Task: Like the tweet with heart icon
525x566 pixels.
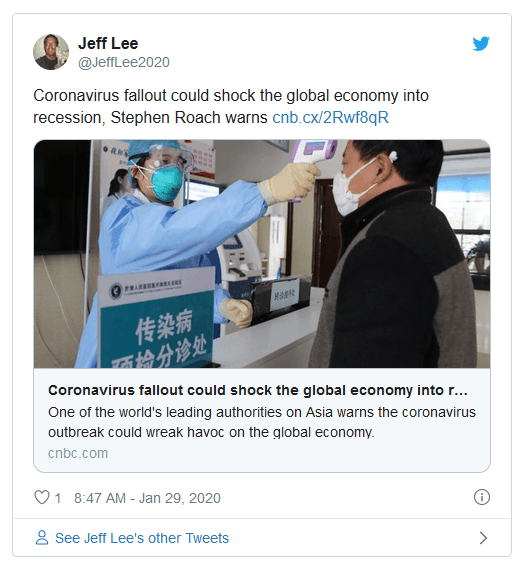Action: click(42, 497)
